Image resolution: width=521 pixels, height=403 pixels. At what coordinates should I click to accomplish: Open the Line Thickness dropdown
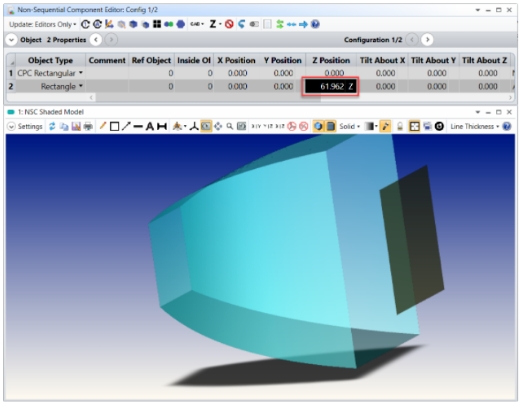click(475, 127)
